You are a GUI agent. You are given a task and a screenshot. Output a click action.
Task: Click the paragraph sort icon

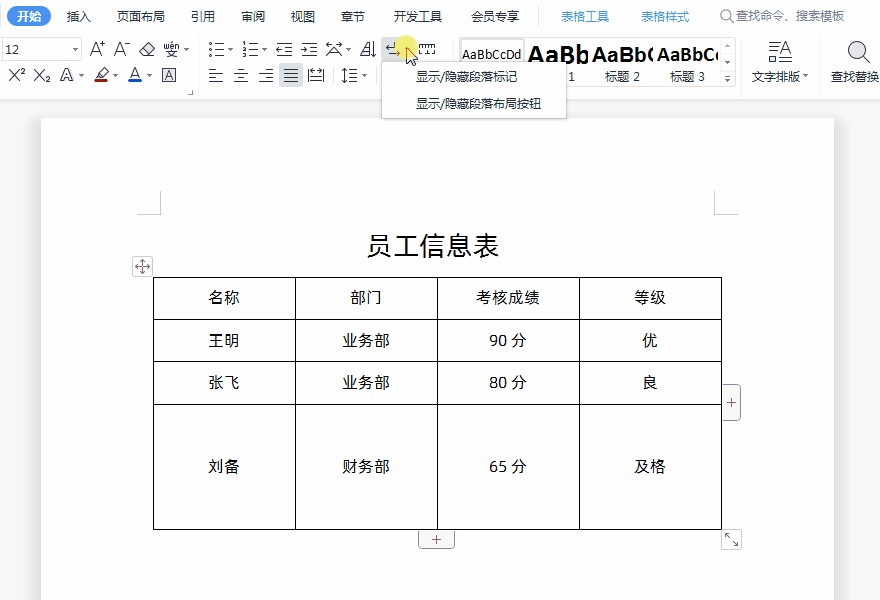[x=369, y=49]
